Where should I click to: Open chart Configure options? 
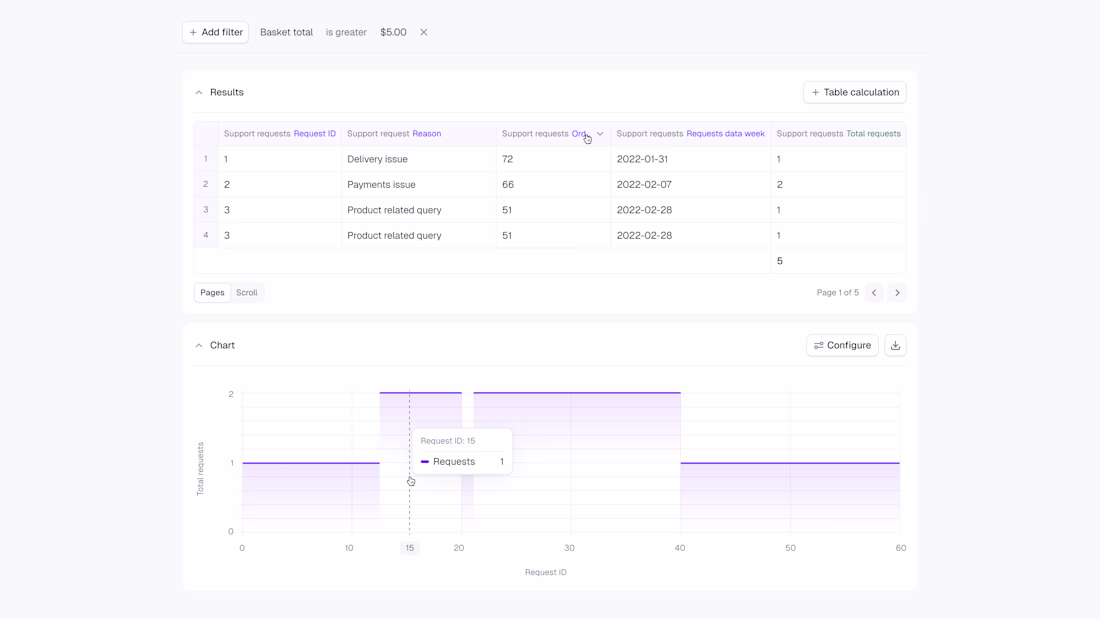842,345
